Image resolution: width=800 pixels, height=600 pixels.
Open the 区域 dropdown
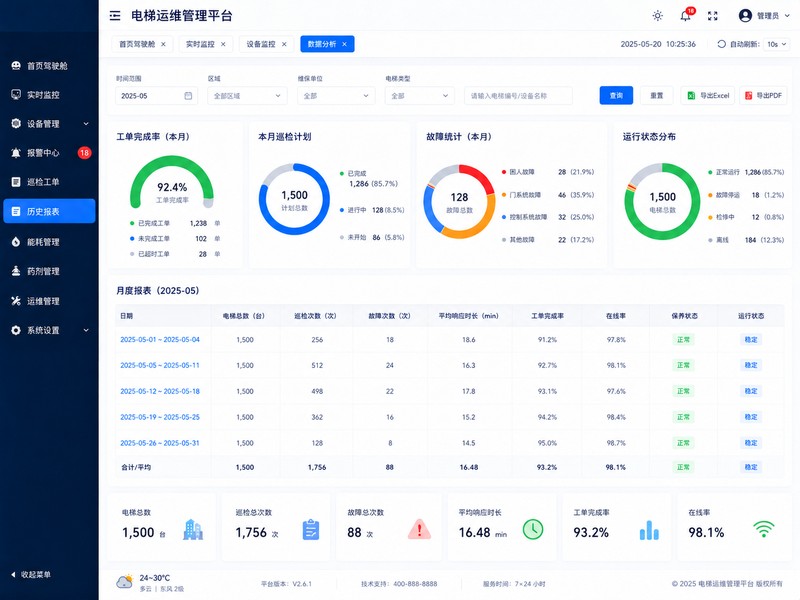click(247, 95)
